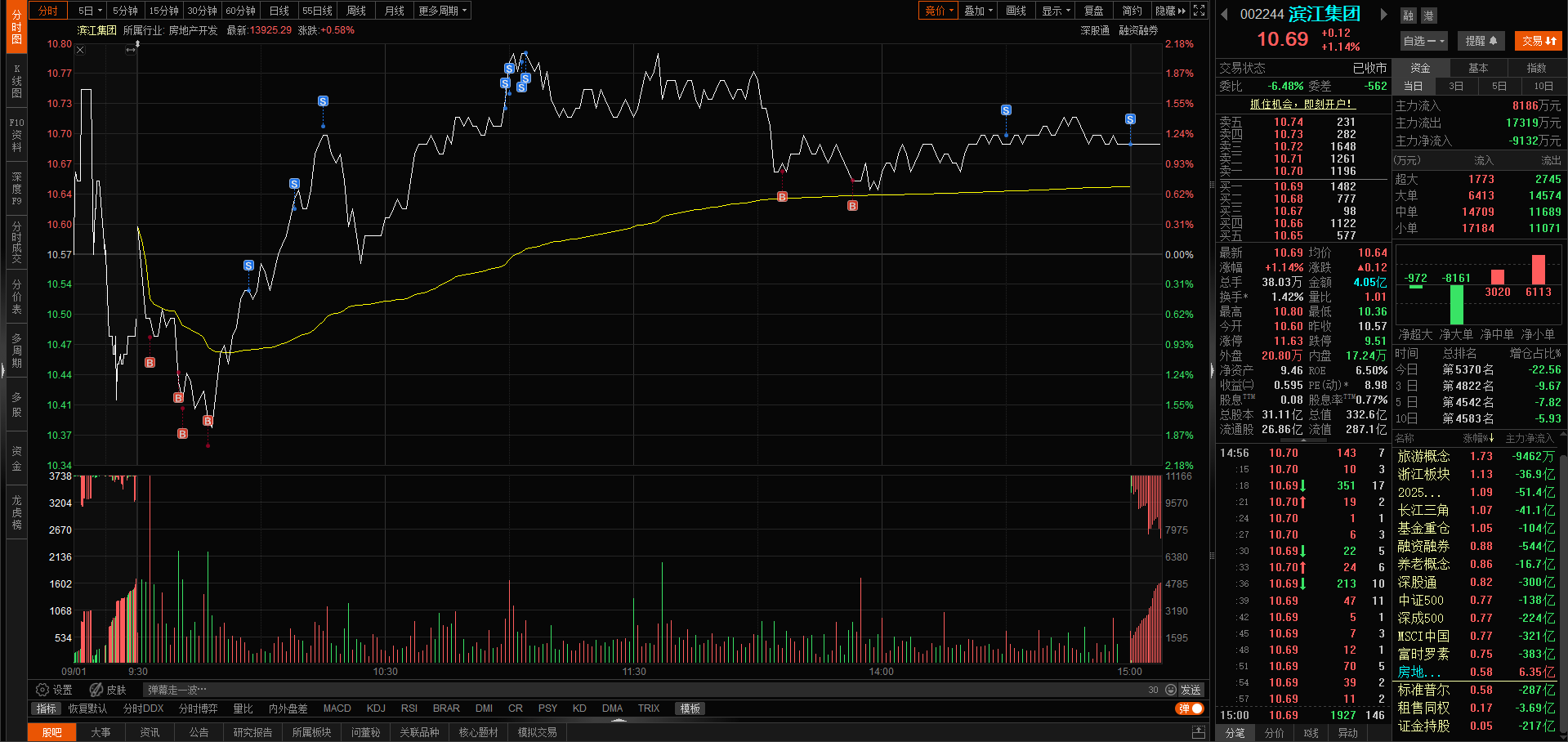Click 抓住机会,即刻开户 link
The height and width of the screenshot is (742, 1568).
[x=1302, y=104]
